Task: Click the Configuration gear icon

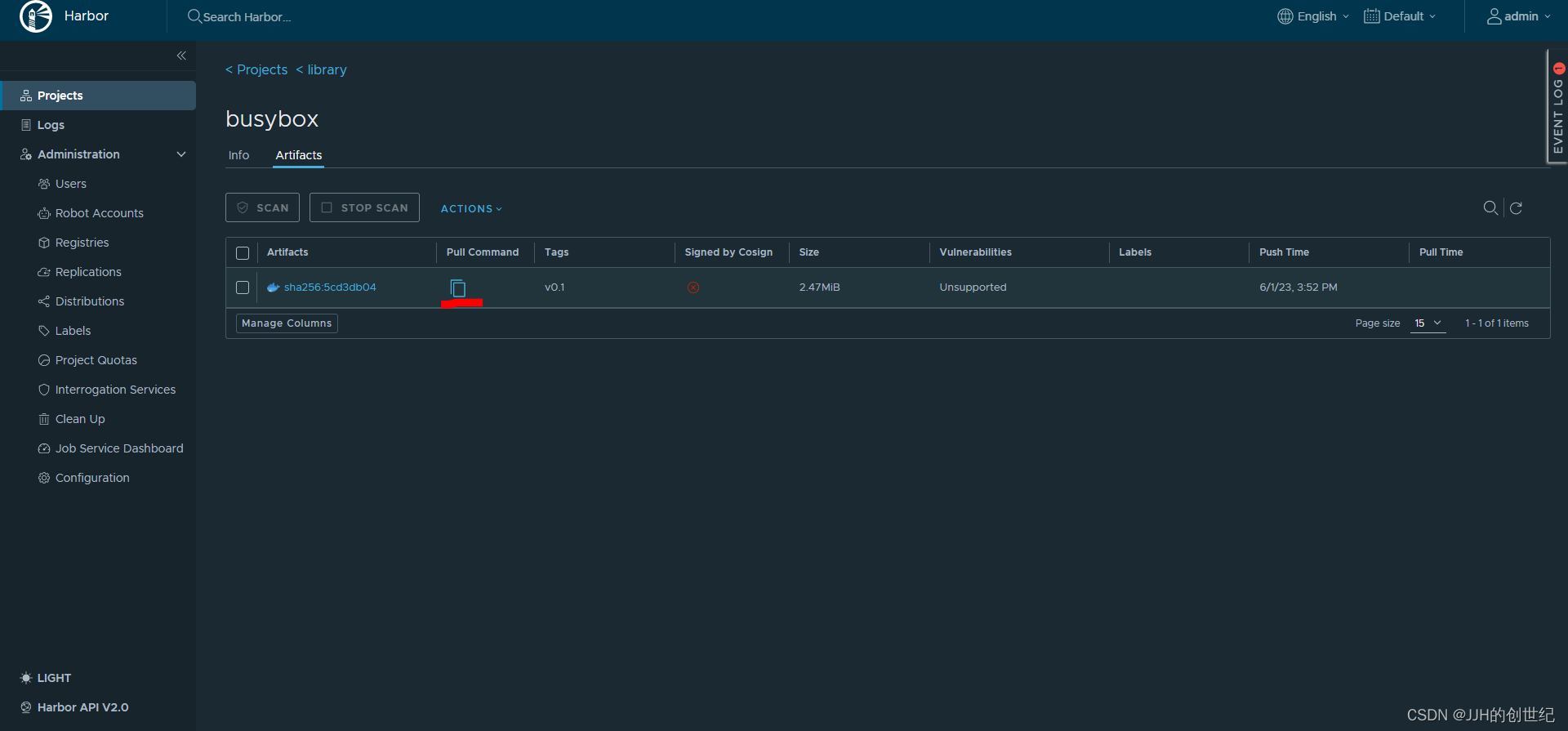Action: coord(44,478)
